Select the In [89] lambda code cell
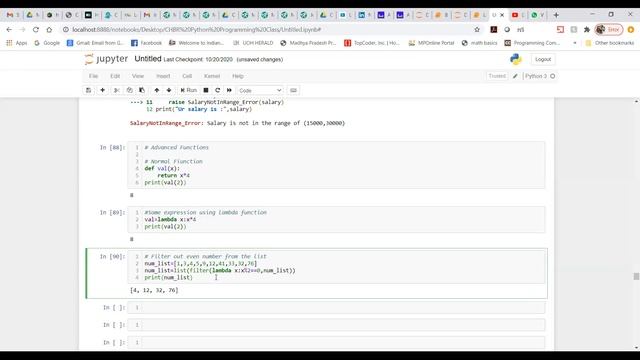 tap(336, 220)
